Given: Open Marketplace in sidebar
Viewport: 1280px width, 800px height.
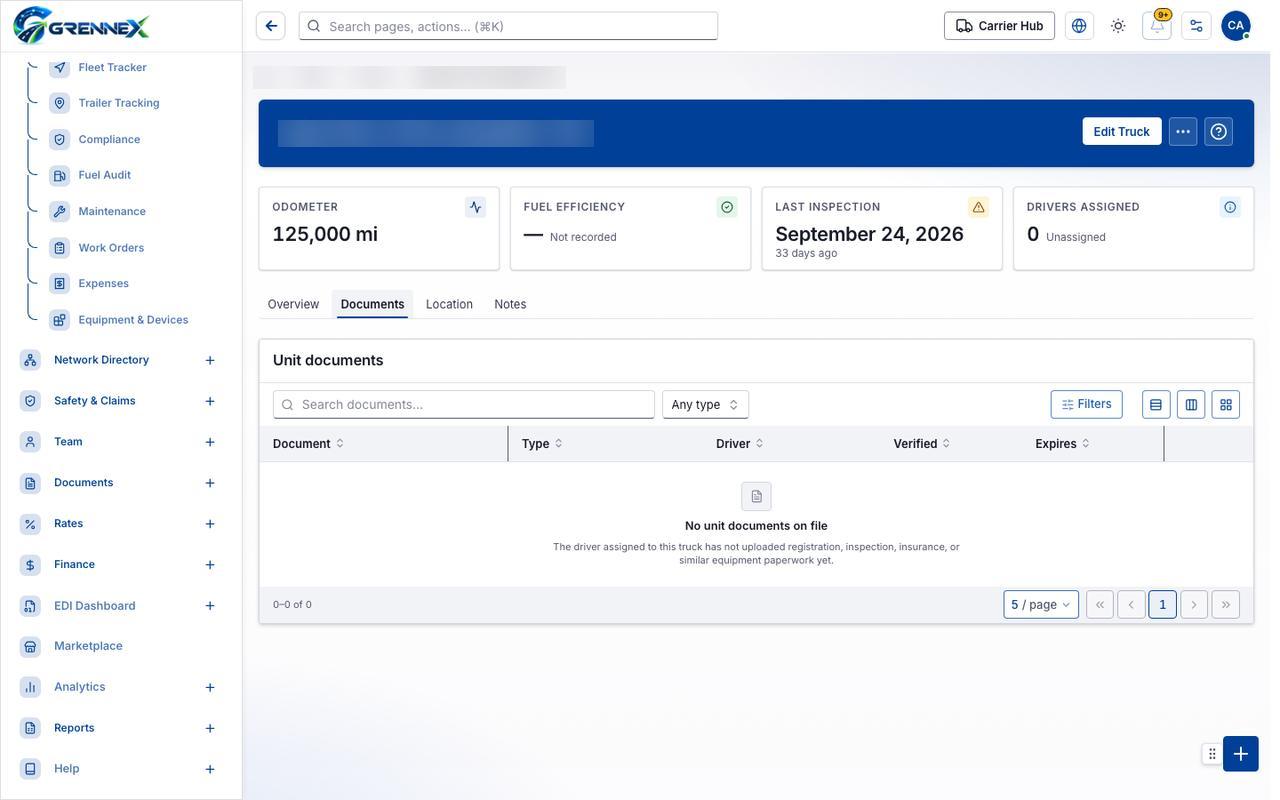Looking at the screenshot, I should 88,646.
